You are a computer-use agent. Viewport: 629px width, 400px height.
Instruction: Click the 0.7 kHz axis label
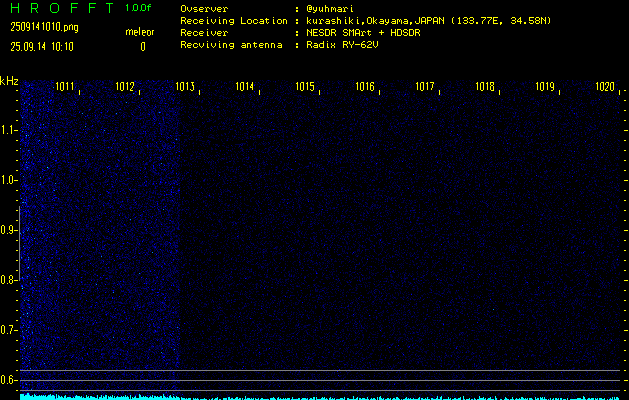[7, 330]
